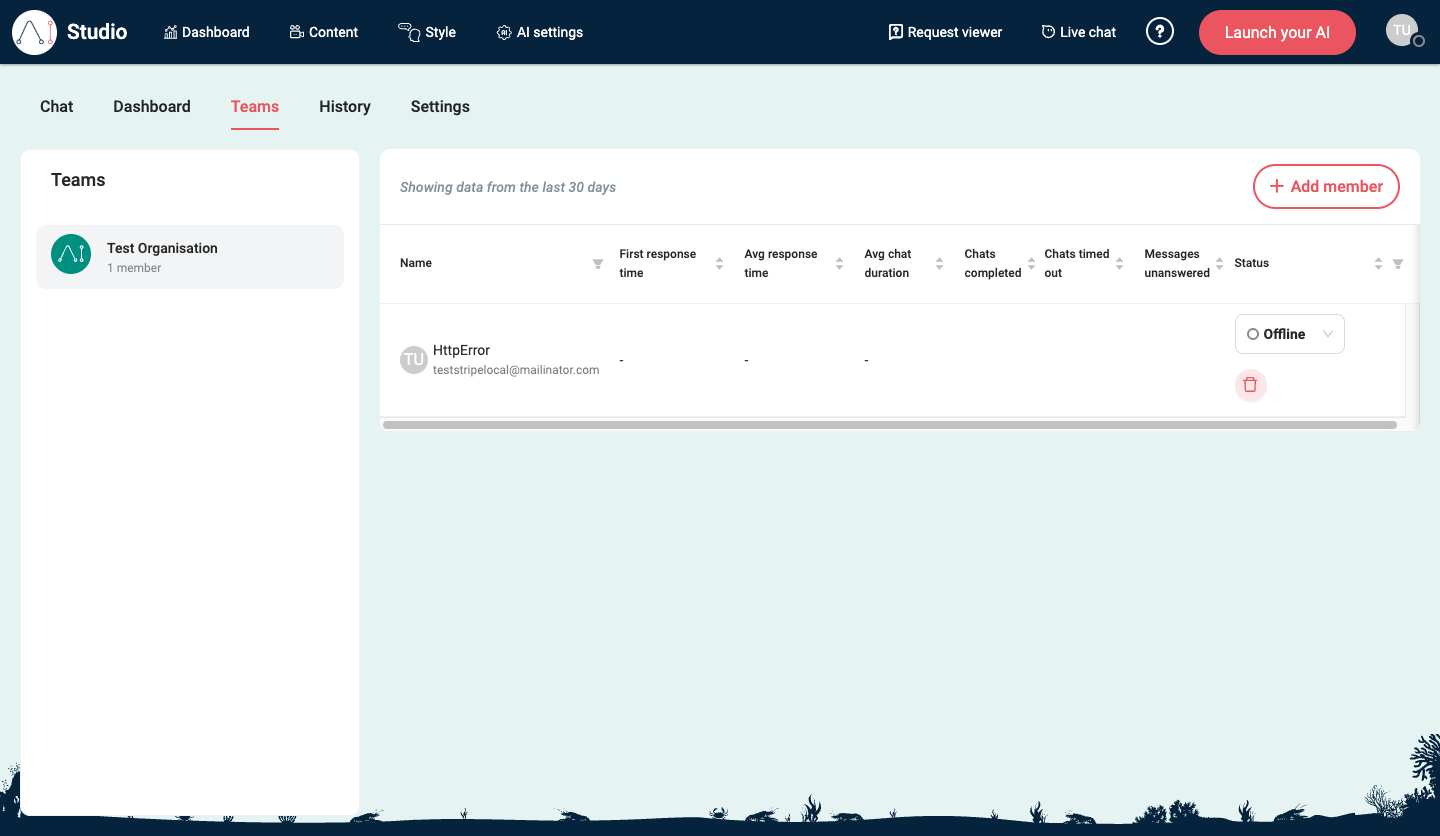Image resolution: width=1440 pixels, height=836 pixels.
Task: Toggle sorting on Chats completed column
Action: [1031, 263]
